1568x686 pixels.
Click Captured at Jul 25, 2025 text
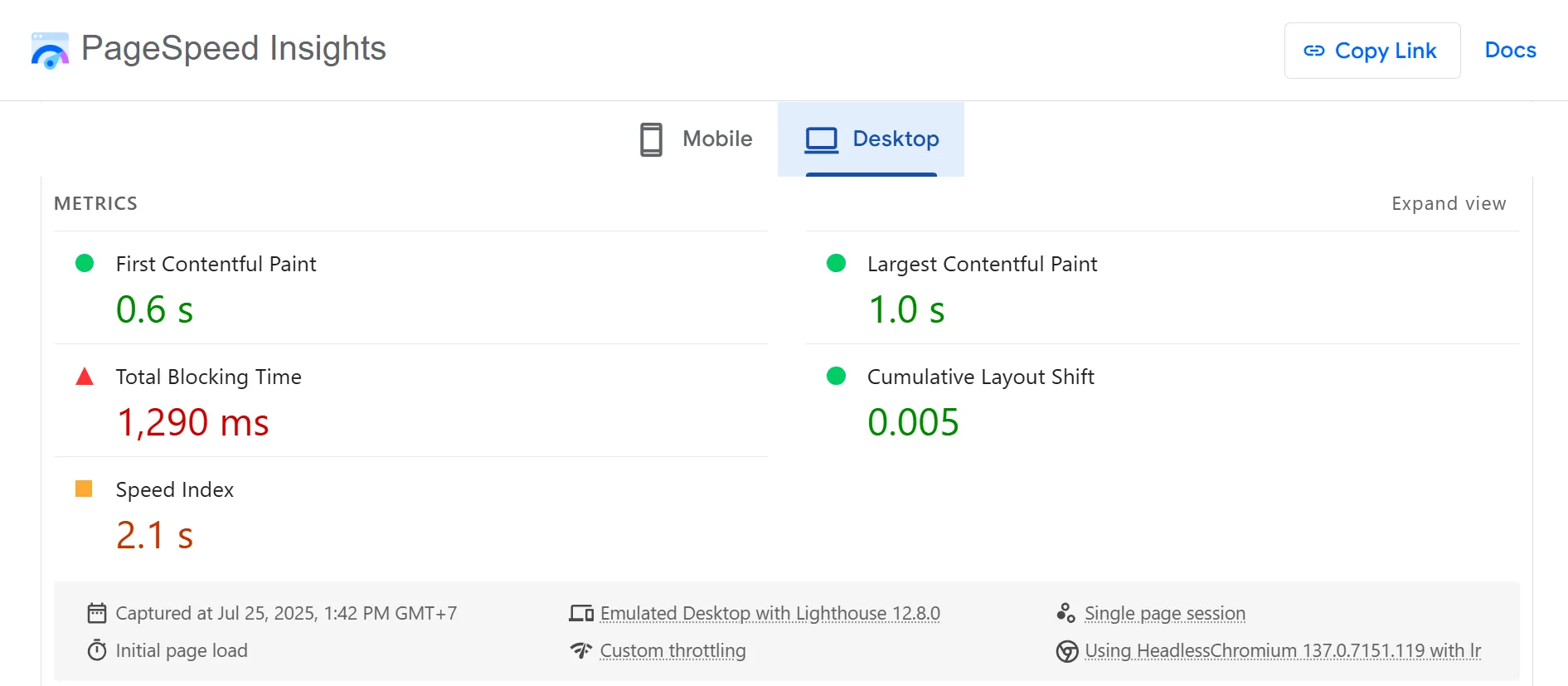(286, 613)
